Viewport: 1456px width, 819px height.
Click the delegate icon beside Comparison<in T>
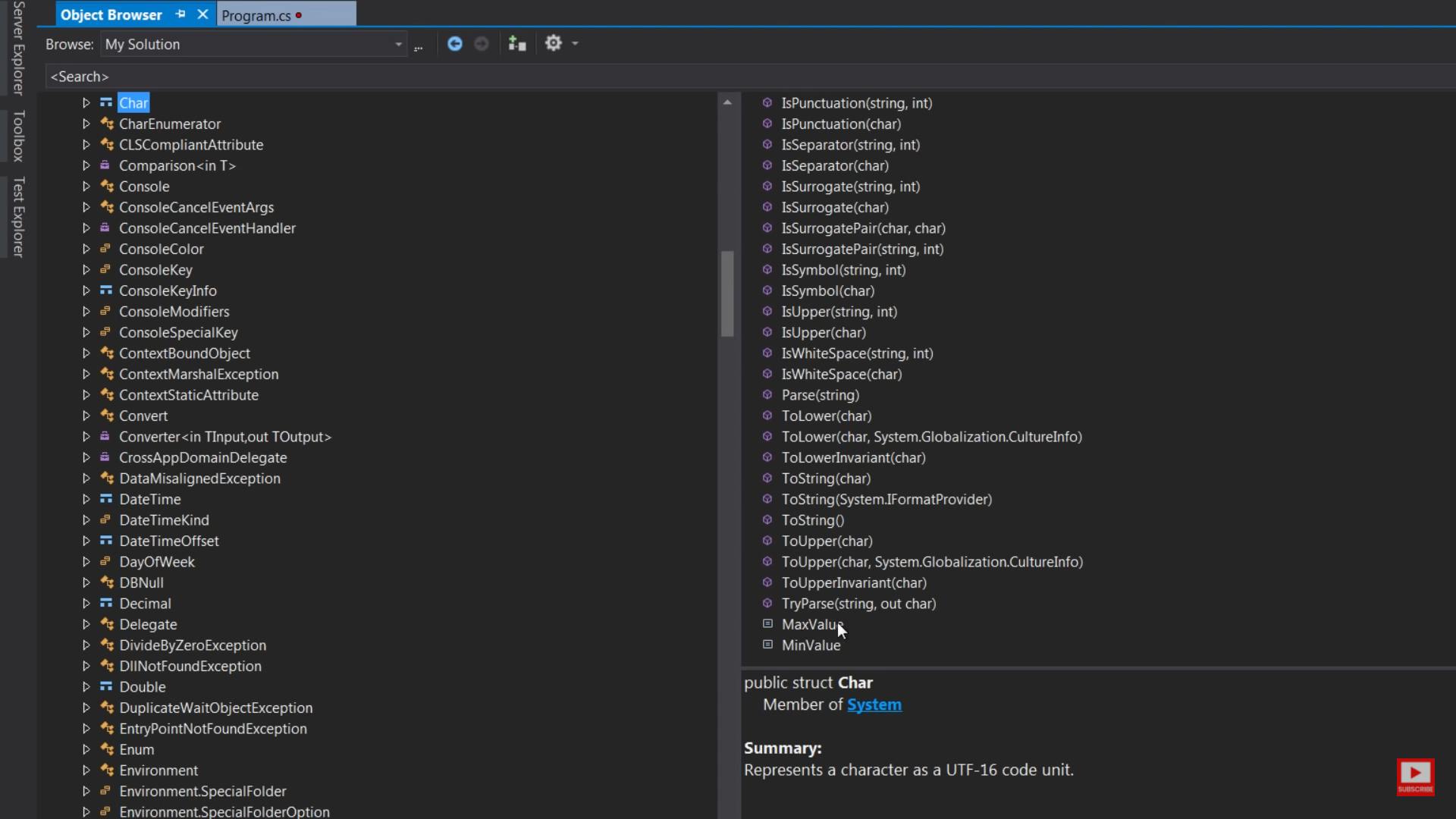pyautogui.click(x=105, y=165)
